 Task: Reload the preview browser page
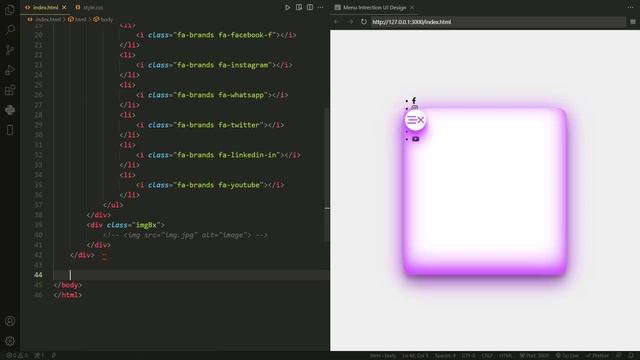(364, 22)
